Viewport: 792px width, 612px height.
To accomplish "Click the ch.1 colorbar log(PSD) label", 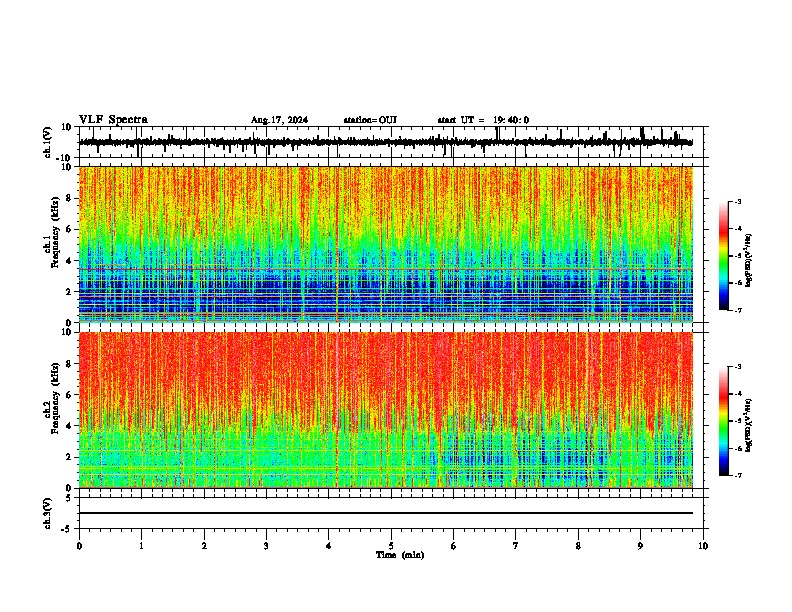I will click(x=748, y=261).
